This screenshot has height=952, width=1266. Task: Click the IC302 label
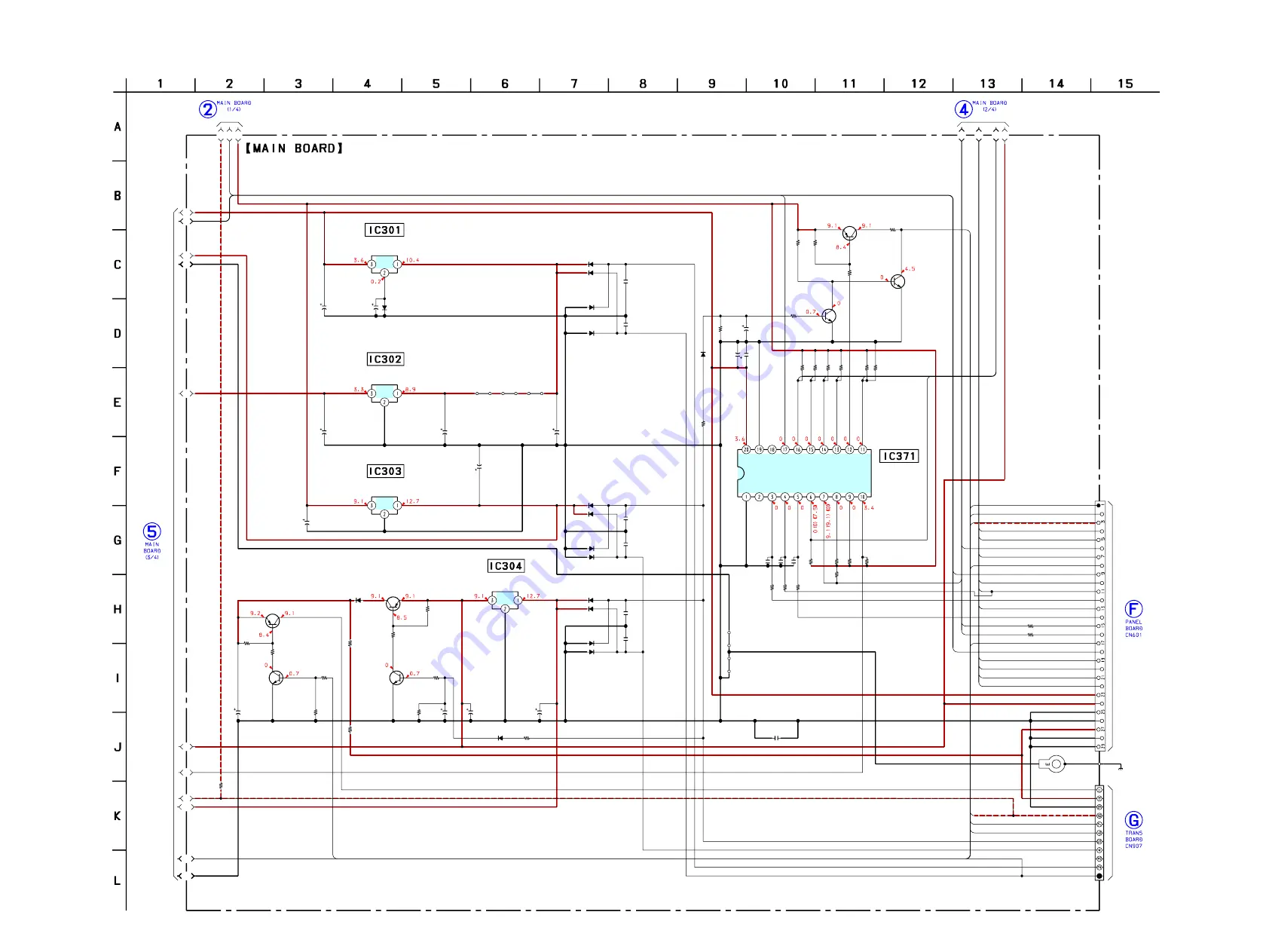pos(385,359)
